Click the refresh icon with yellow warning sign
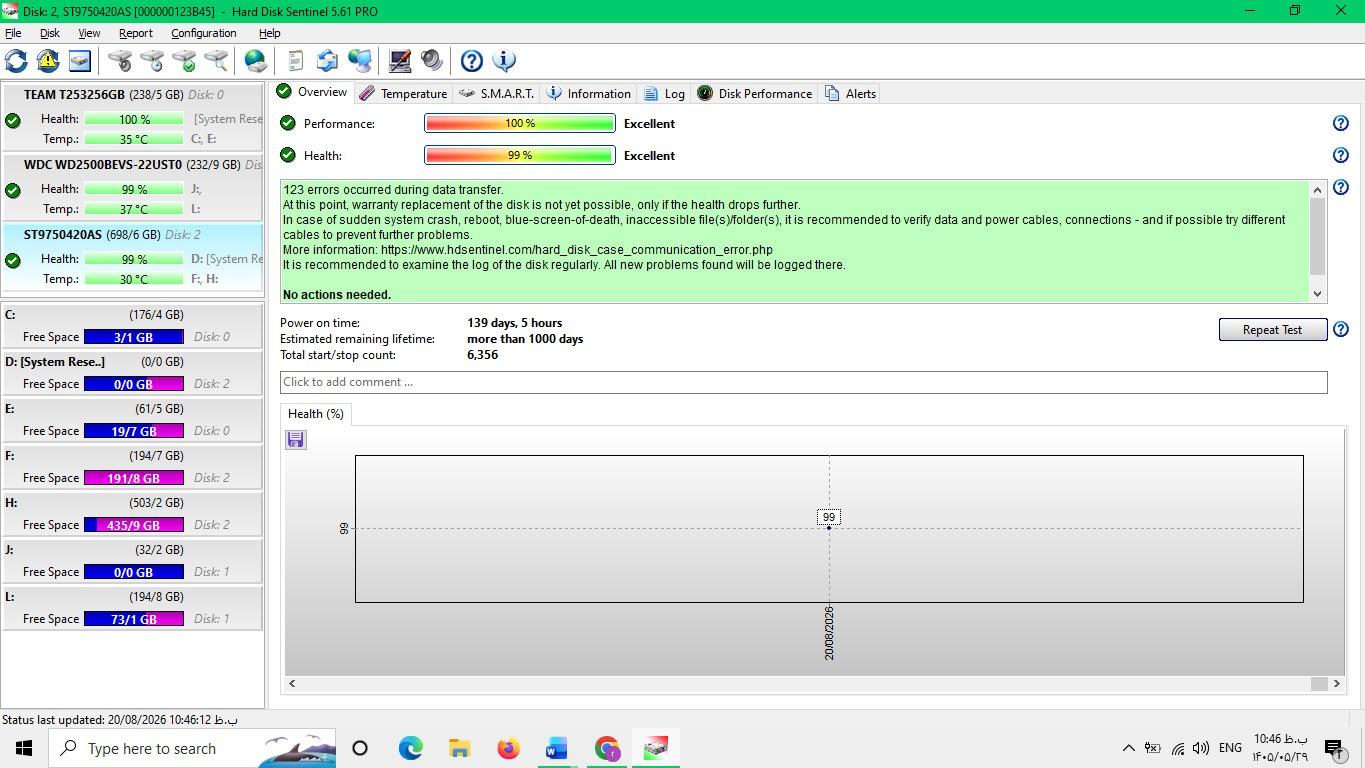Screen dimensions: 1365x768 tap(48, 61)
